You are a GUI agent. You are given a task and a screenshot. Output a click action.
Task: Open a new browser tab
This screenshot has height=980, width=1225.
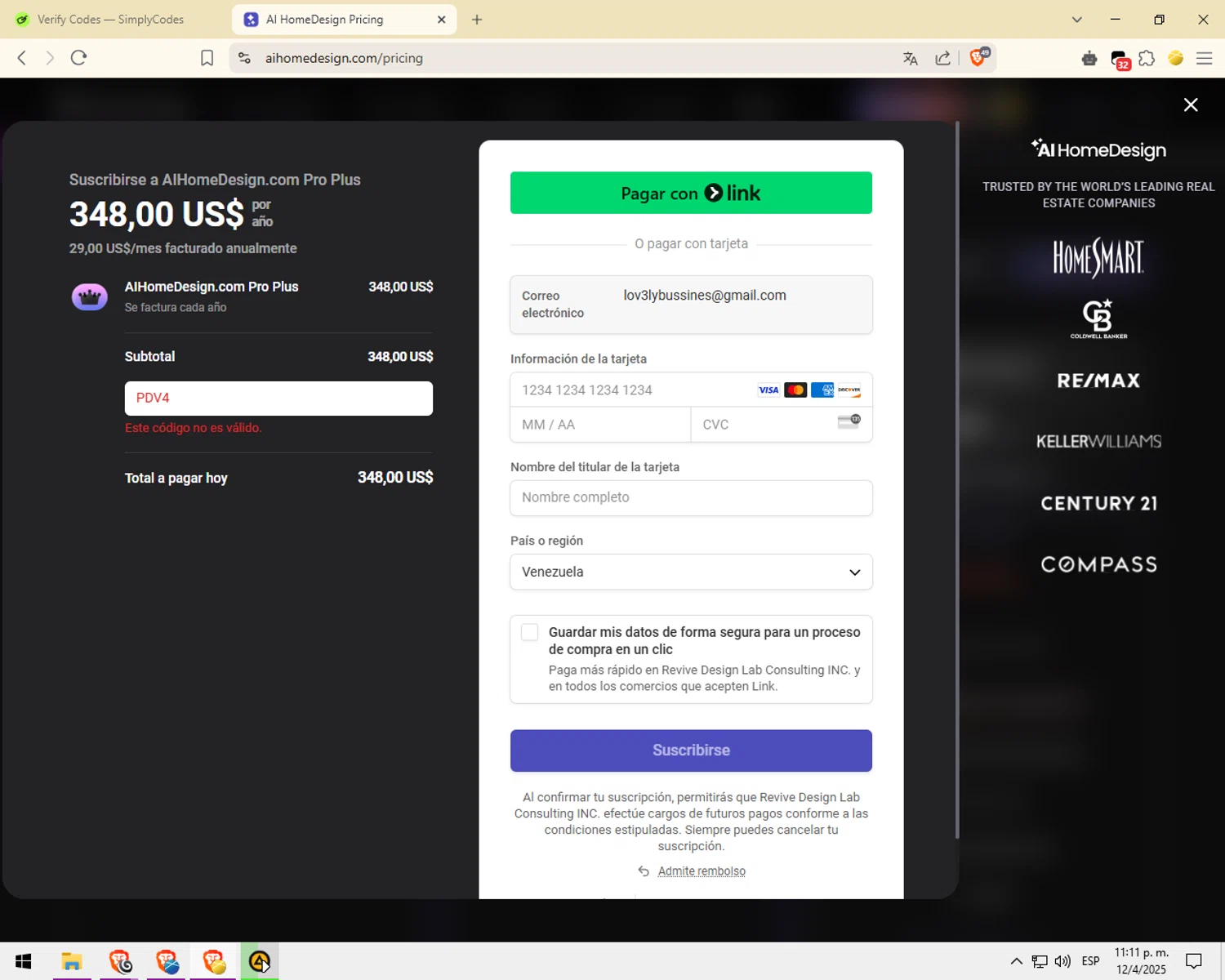coord(477,20)
